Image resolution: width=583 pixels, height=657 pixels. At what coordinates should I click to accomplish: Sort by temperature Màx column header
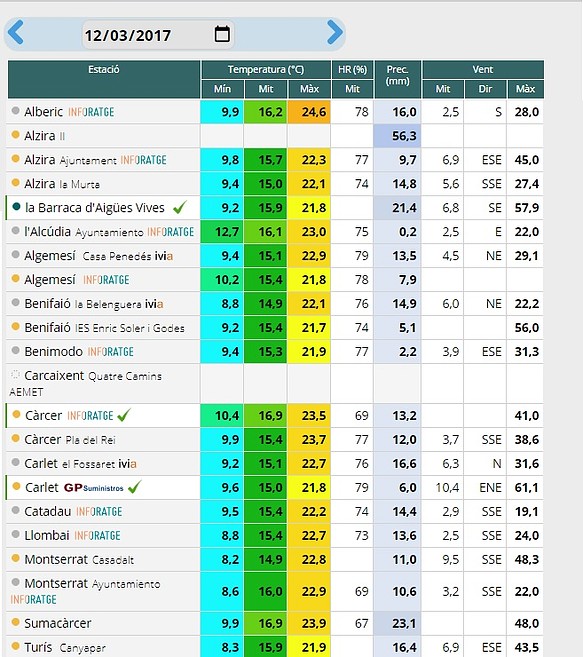click(309, 89)
